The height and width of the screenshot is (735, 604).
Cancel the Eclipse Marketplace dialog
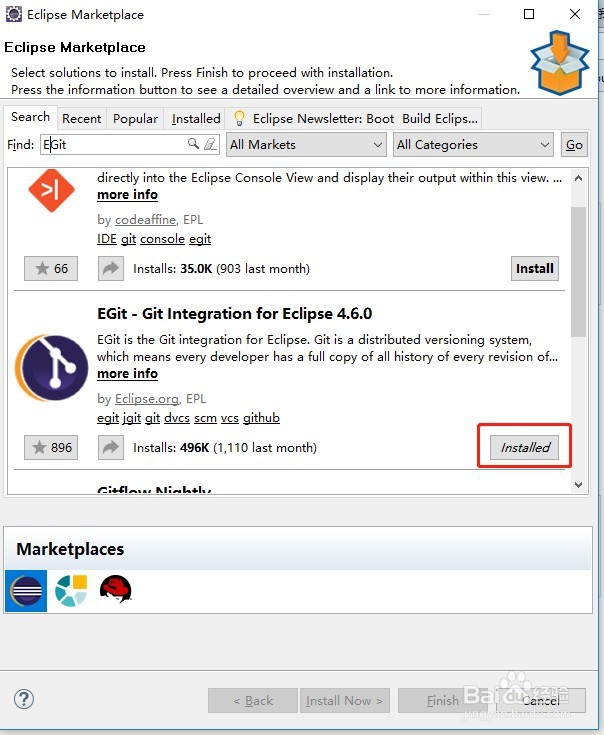tap(541, 700)
